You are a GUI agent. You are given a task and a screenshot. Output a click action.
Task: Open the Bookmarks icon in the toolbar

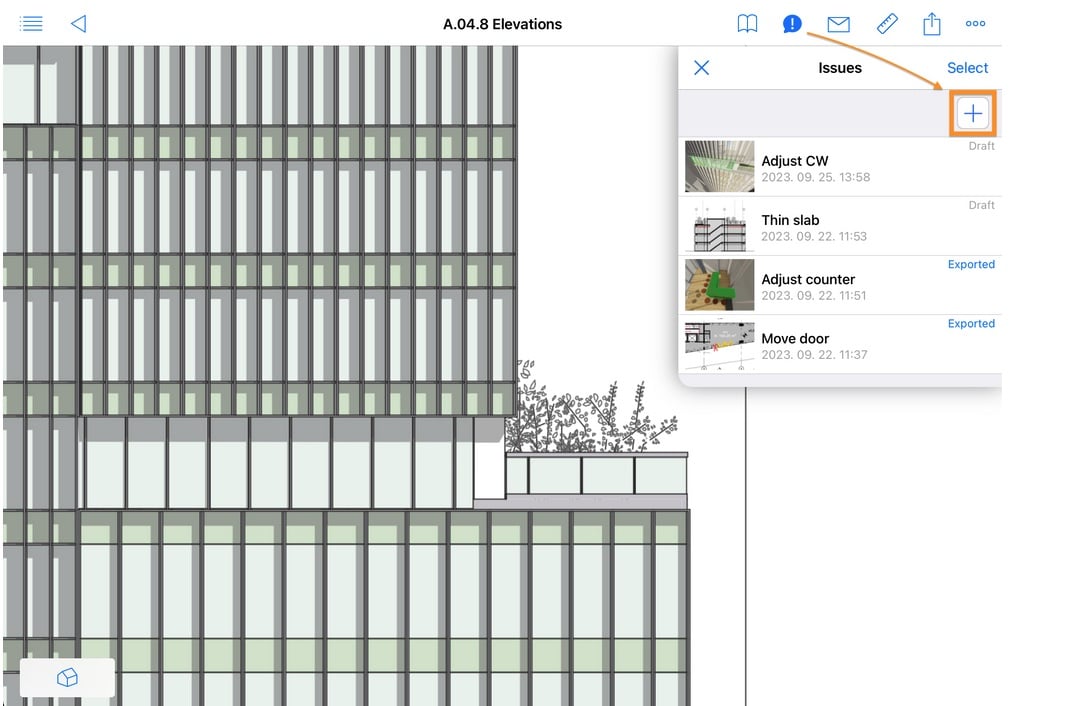click(747, 23)
